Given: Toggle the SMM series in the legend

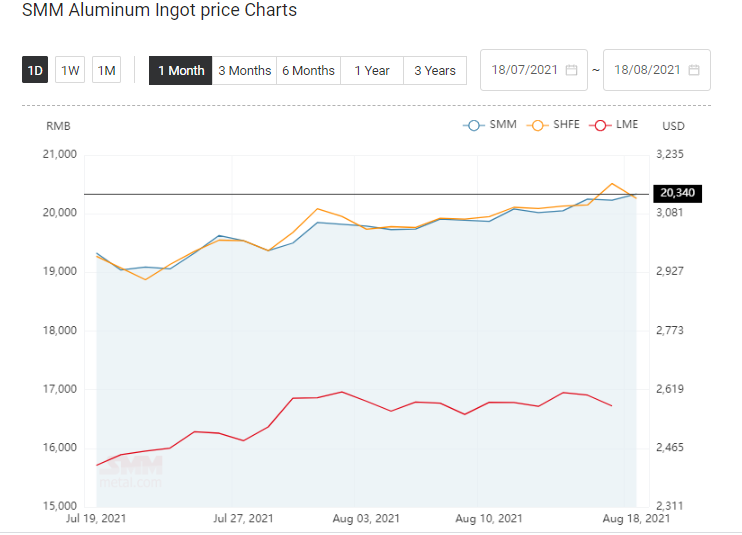Looking at the screenshot, I should (490, 125).
